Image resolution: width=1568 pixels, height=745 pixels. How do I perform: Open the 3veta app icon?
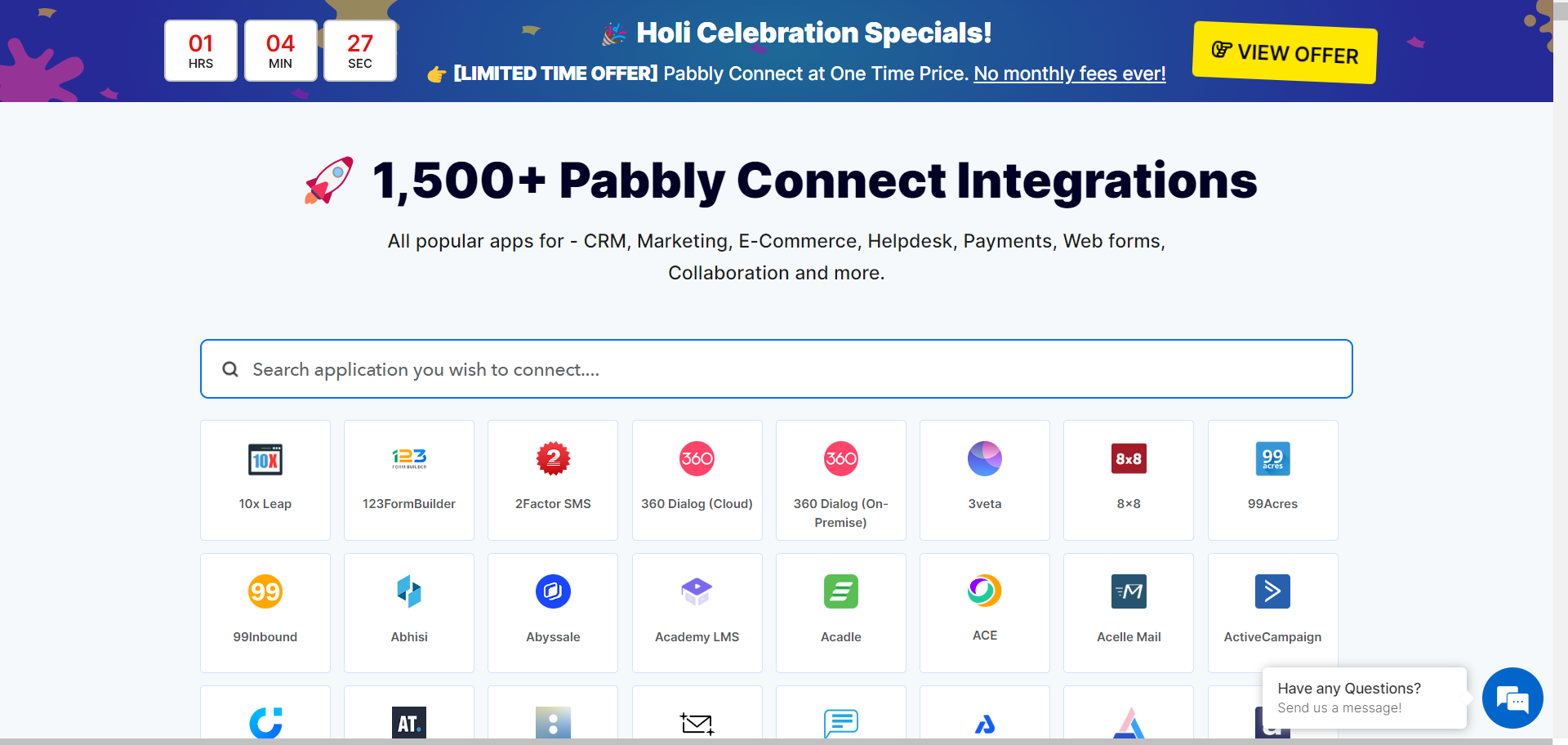click(x=984, y=459)
